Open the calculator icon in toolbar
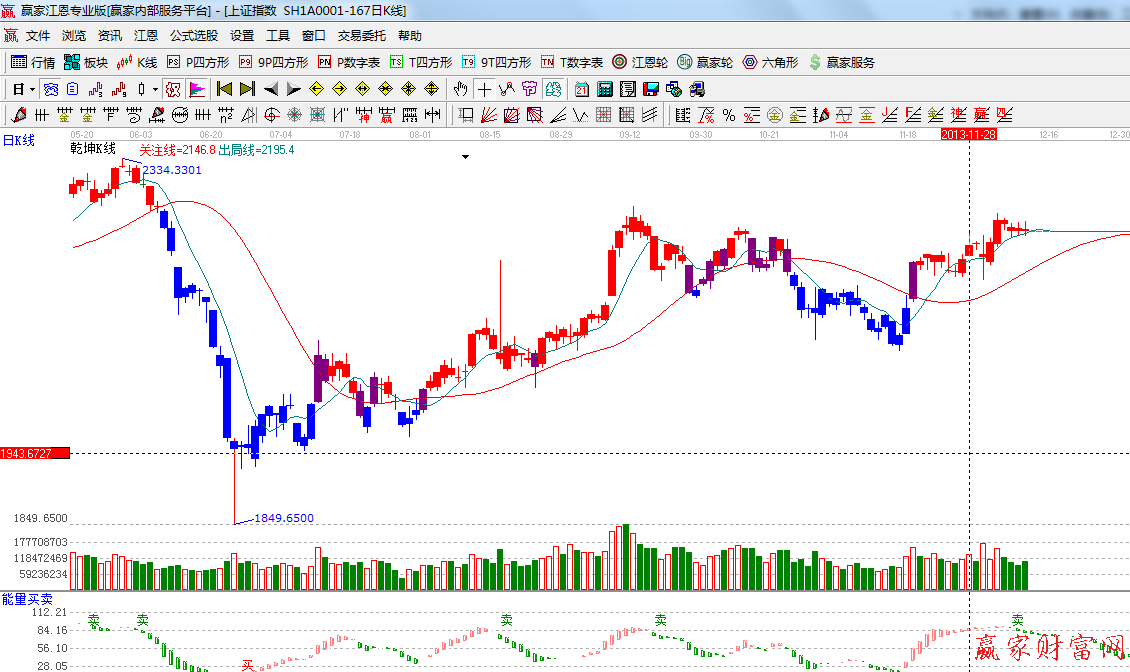1130x672 pixels. (604, 89)
